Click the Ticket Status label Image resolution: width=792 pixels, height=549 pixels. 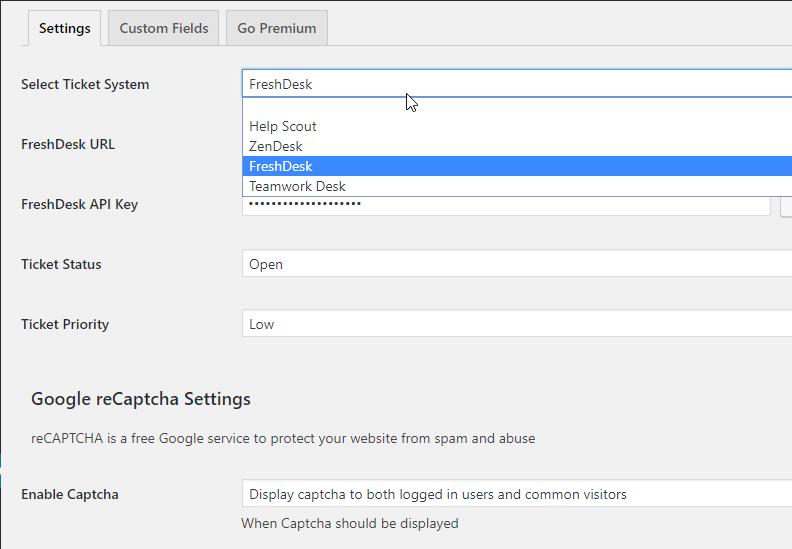[61, 264]
